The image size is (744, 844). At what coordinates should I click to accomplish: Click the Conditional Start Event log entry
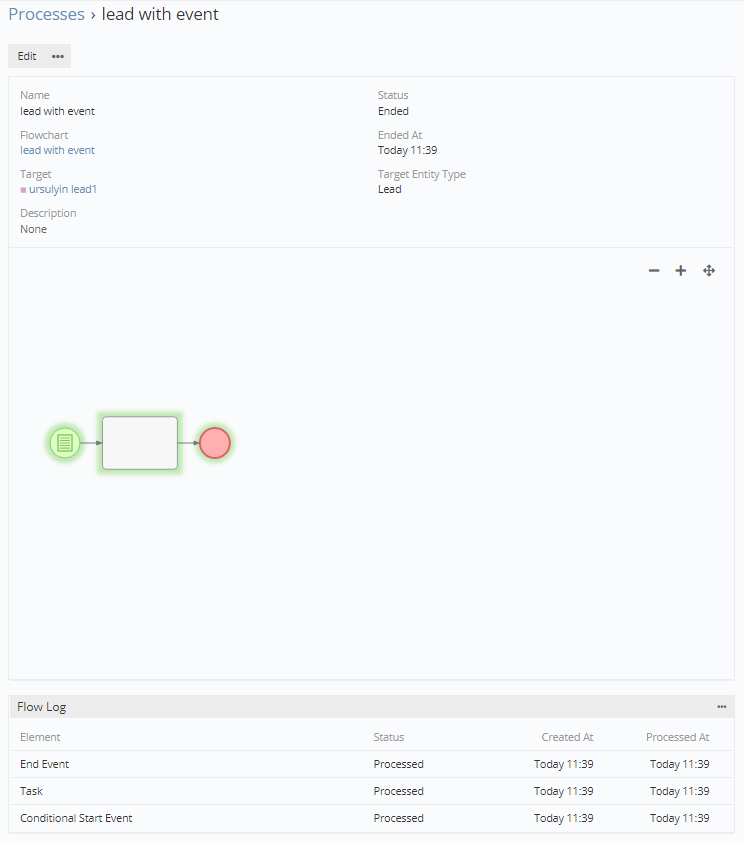click(x=76, y=818)
